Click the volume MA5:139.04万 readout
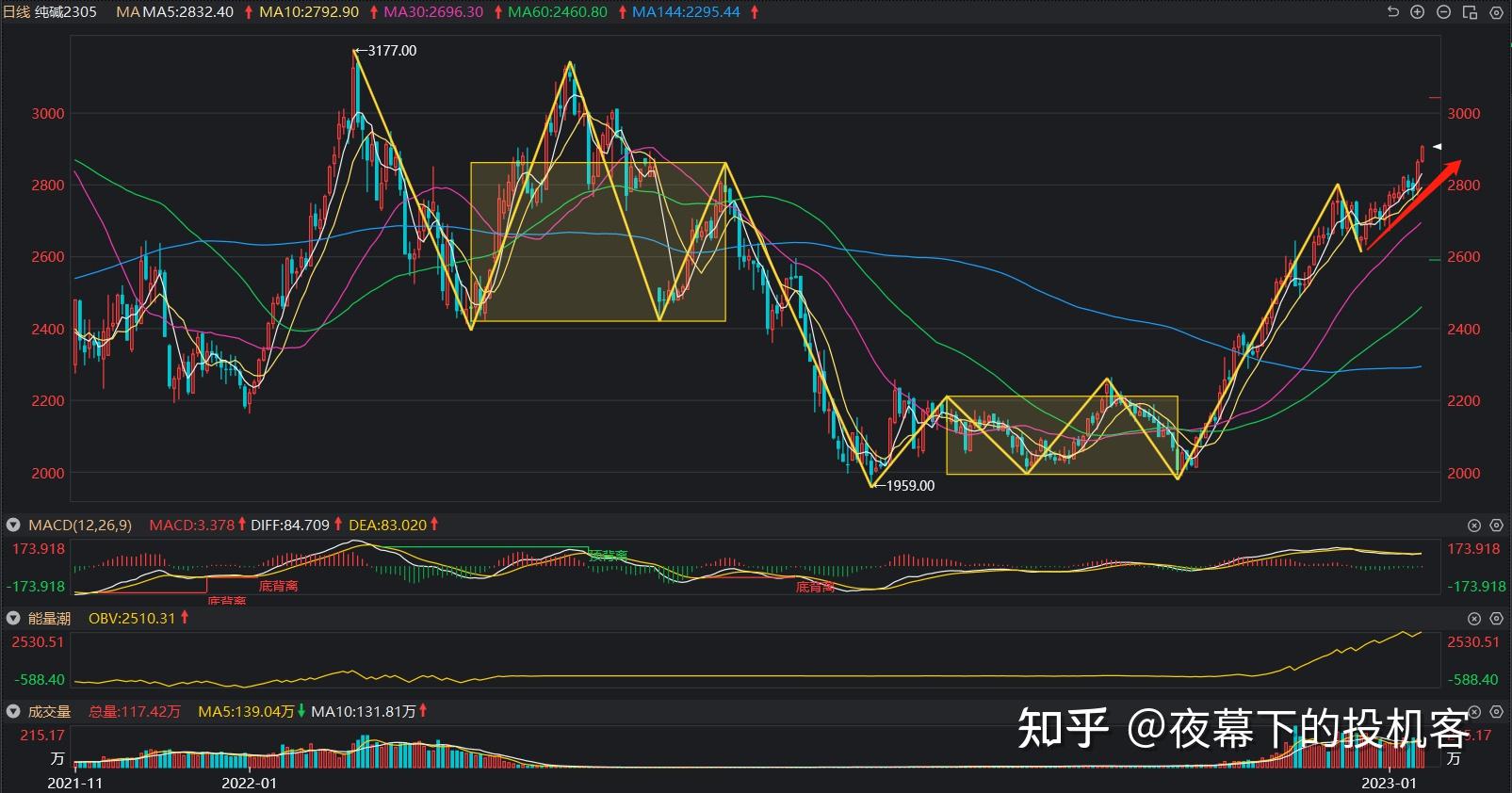 [x=246, y=712]
